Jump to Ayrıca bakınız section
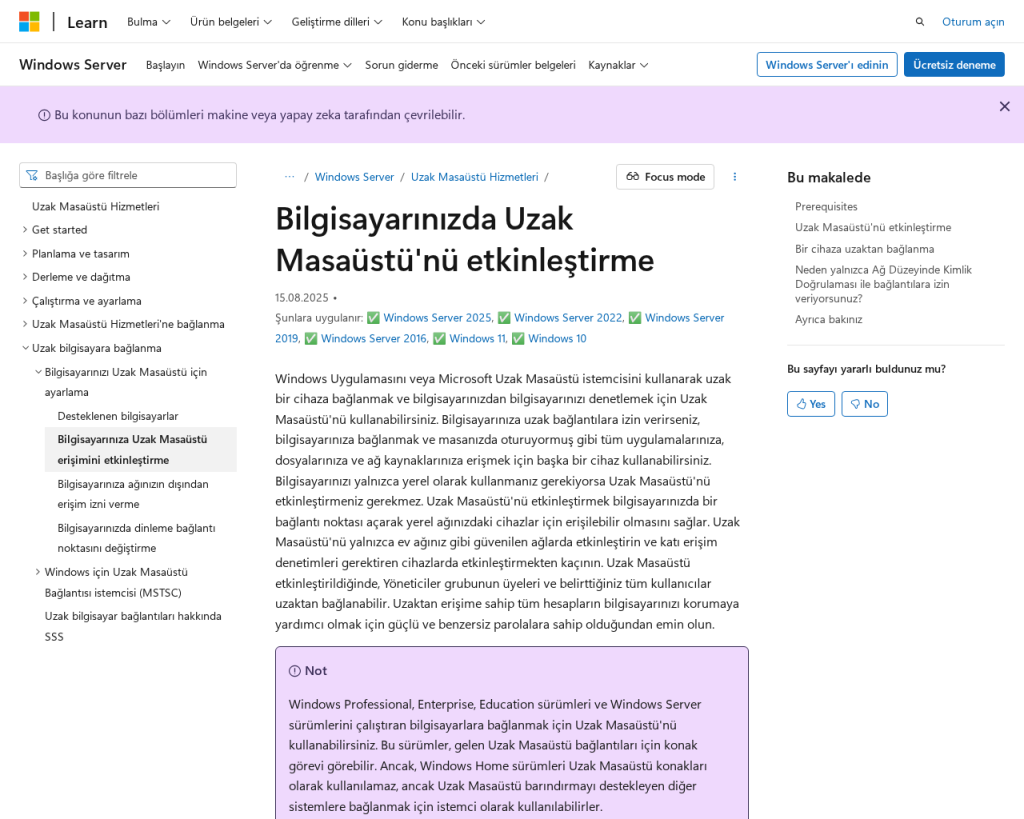This screenshot has width=1024, height=819. [x=828, y=319]
